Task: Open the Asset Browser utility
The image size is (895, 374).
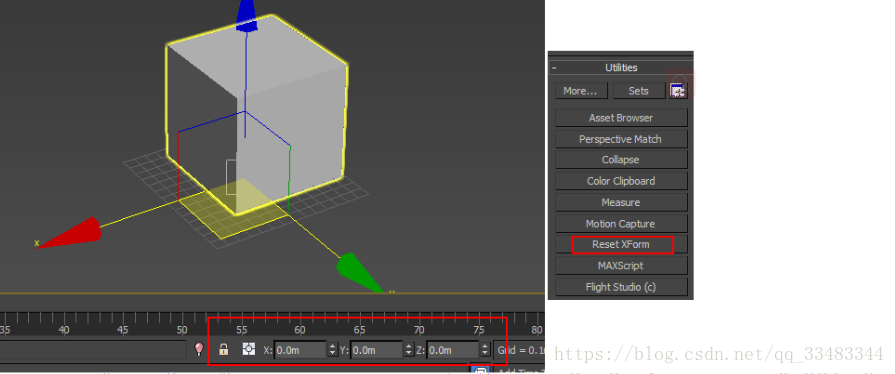Action: click(621, 118)
